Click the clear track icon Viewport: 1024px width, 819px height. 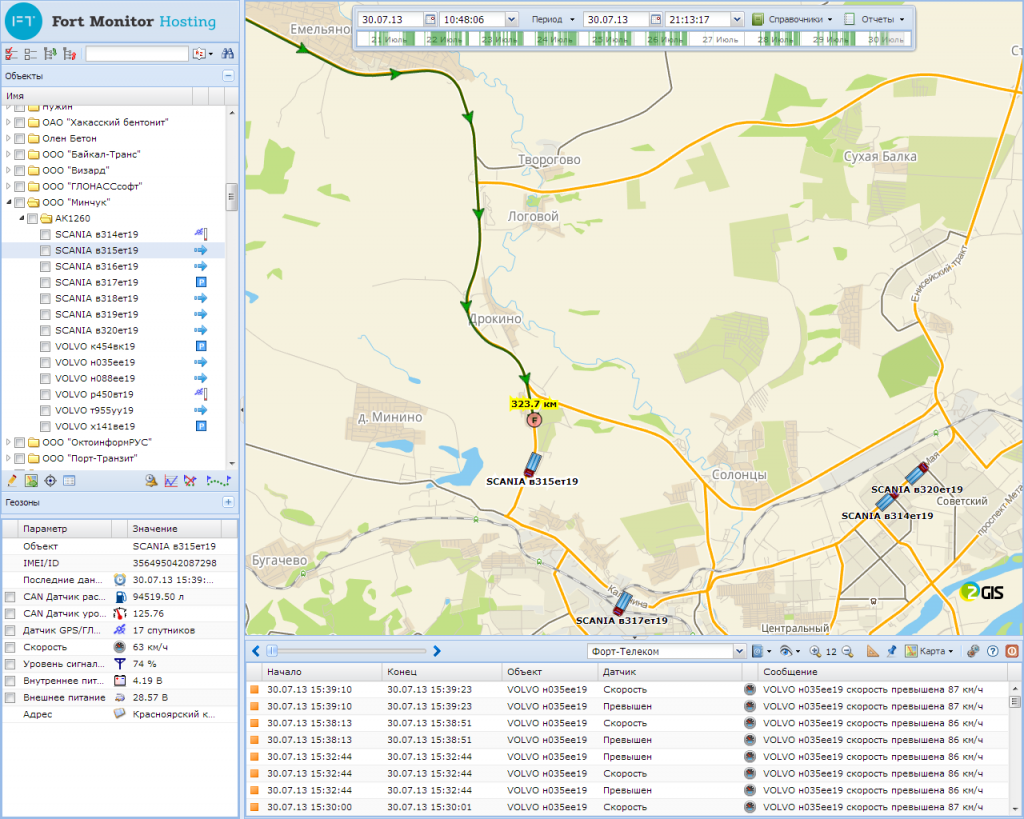coord(190,481)
